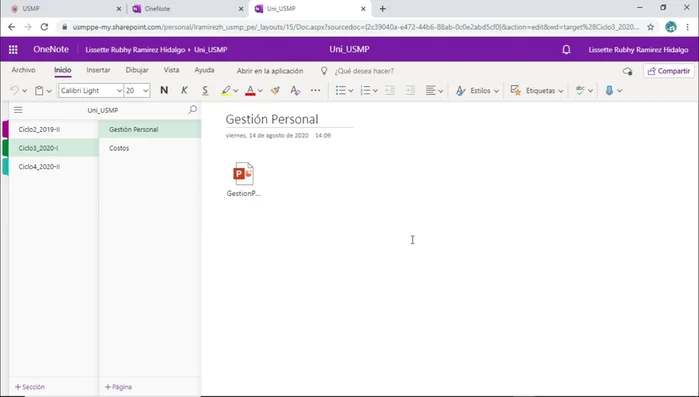Open the Office app launcher grid

(x=13, y=49)
